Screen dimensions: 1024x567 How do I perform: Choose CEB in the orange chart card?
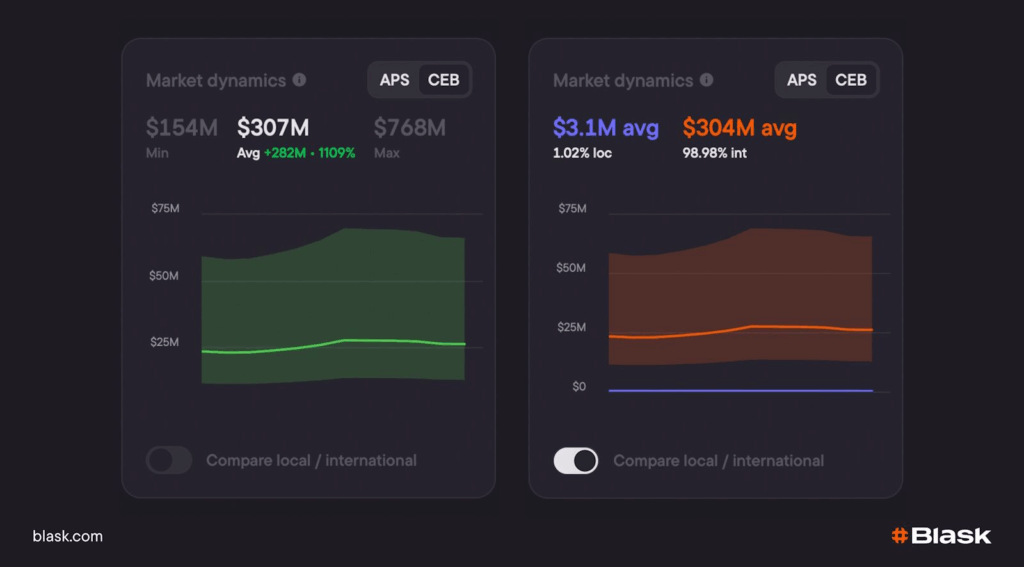point(850,80)
